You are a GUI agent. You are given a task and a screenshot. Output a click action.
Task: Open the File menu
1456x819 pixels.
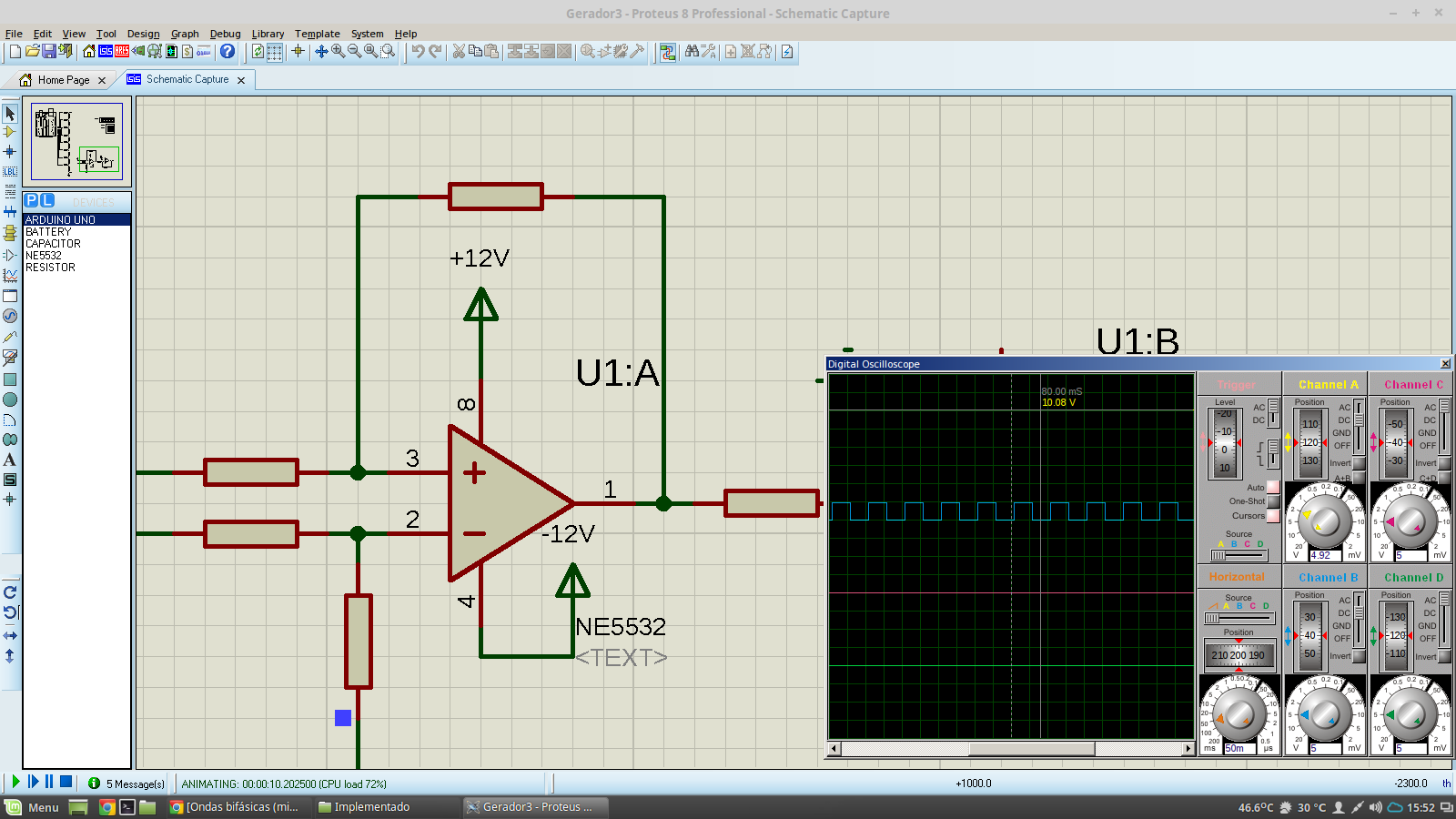point(14,34)
